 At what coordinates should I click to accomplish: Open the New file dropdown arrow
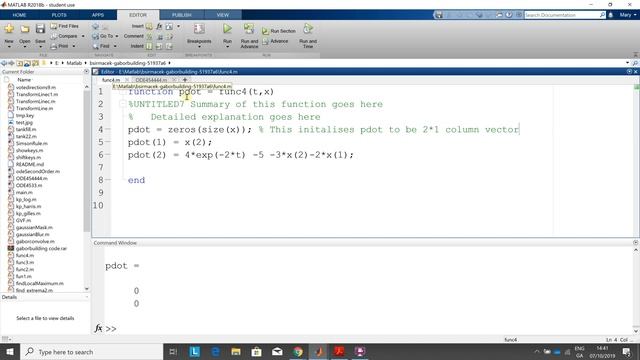tap(9, 47)
